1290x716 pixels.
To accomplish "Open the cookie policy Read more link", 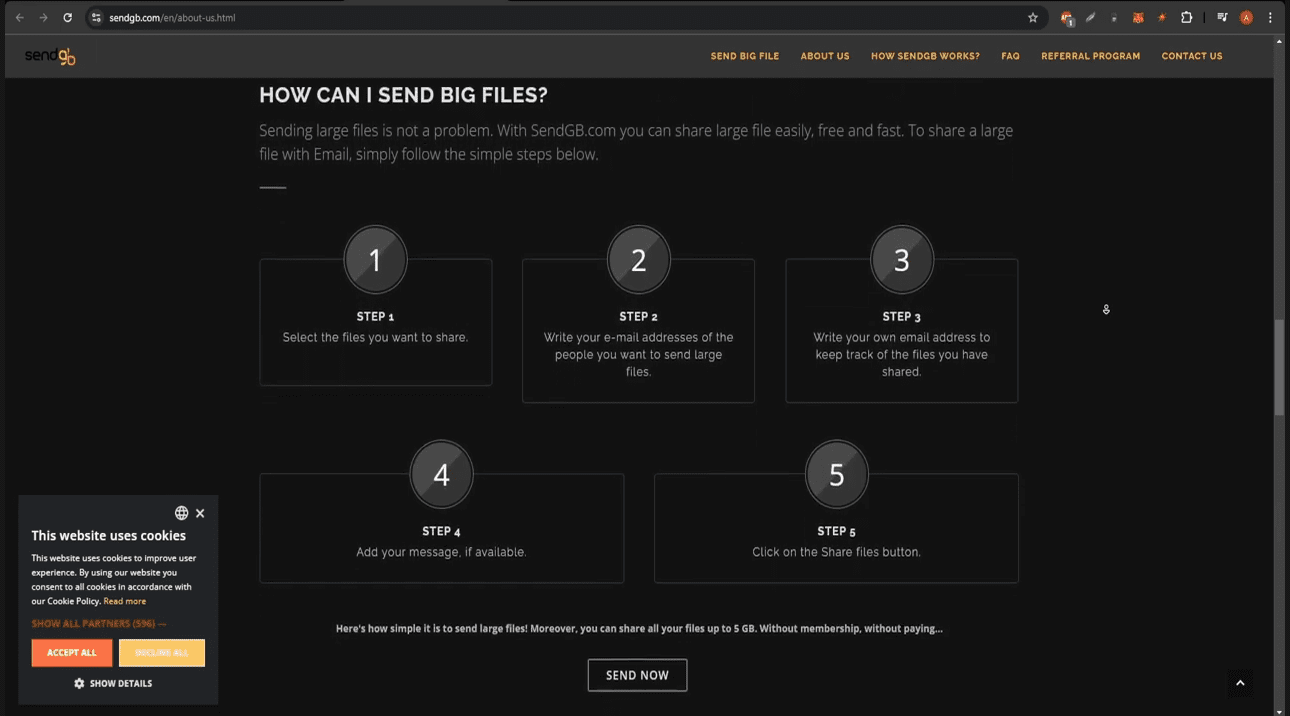I will pos(125,601).
